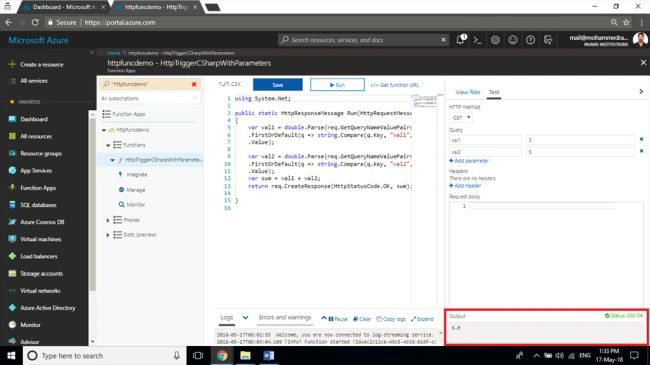The height and width of the screenshot is (365, 650).
Task: Open the Logs dropdown chevron
Action: coord(245,318)
